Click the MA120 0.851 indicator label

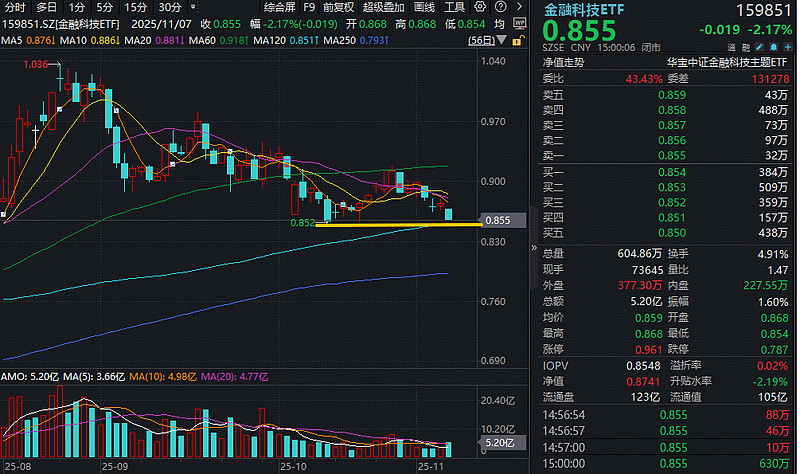[x=286, y=40]
